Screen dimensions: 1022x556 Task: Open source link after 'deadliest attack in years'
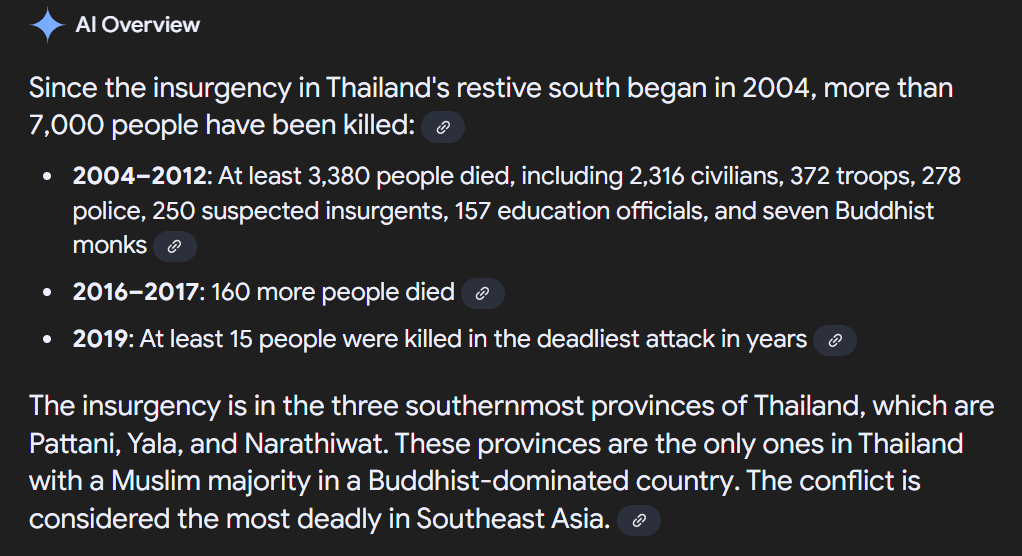coord(835,340)
